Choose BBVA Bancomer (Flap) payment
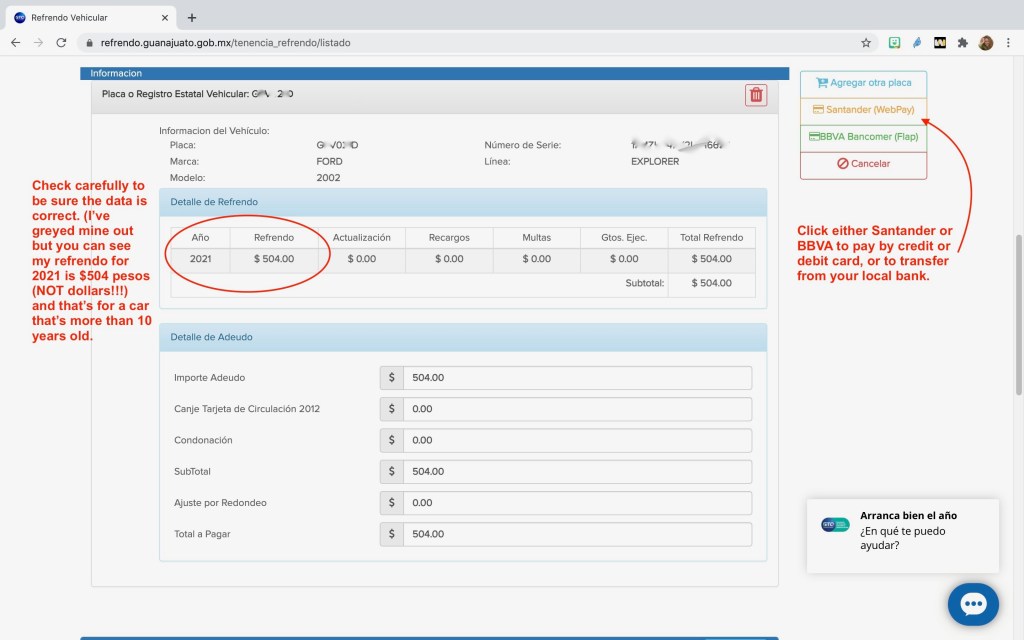 (863, 137)
